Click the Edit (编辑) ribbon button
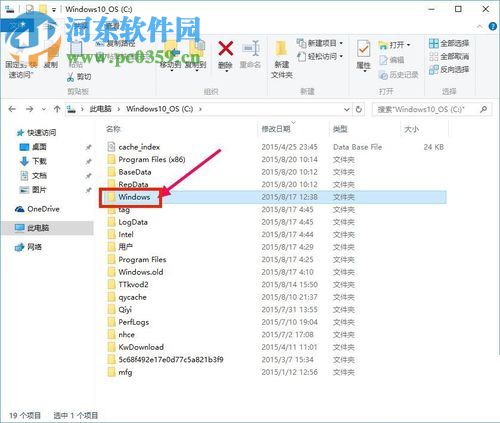The width and height of the screenshot is (500, 423). [x=392, y=60]
